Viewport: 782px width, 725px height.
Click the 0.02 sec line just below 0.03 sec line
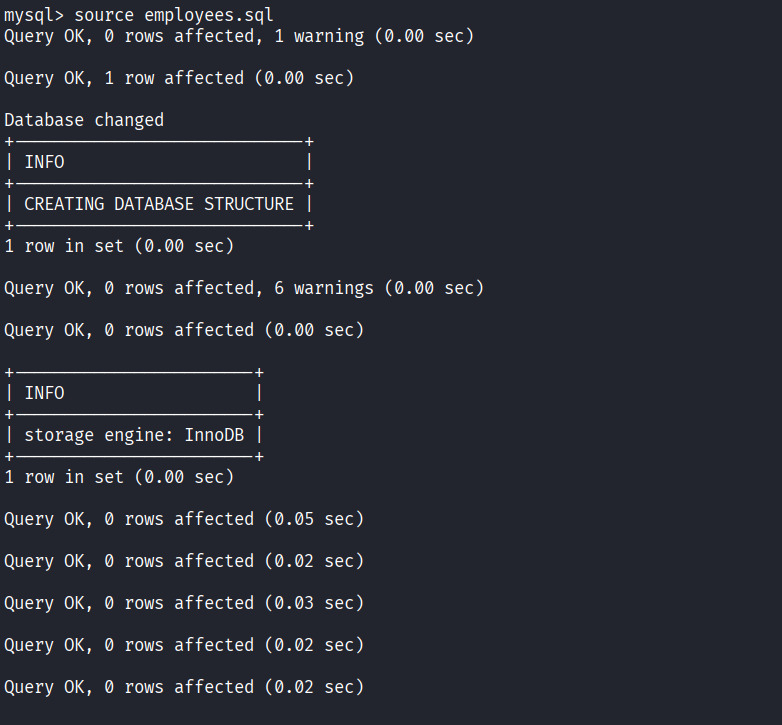(184, 645)
